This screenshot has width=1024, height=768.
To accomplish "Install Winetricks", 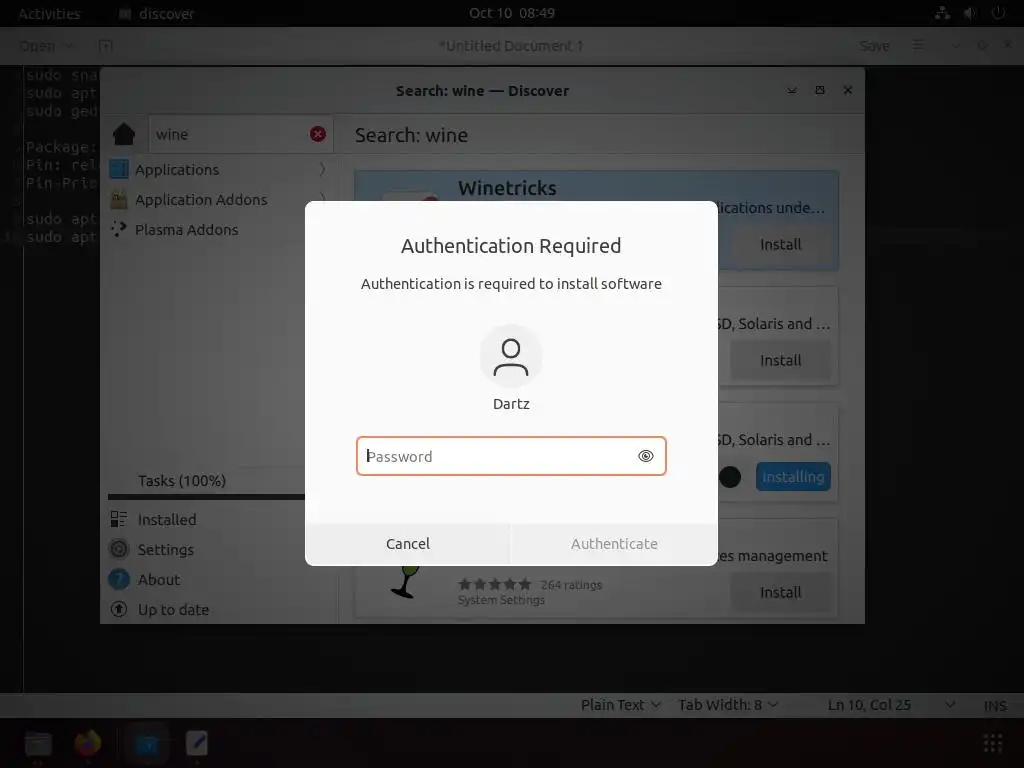I will (780, 244).
